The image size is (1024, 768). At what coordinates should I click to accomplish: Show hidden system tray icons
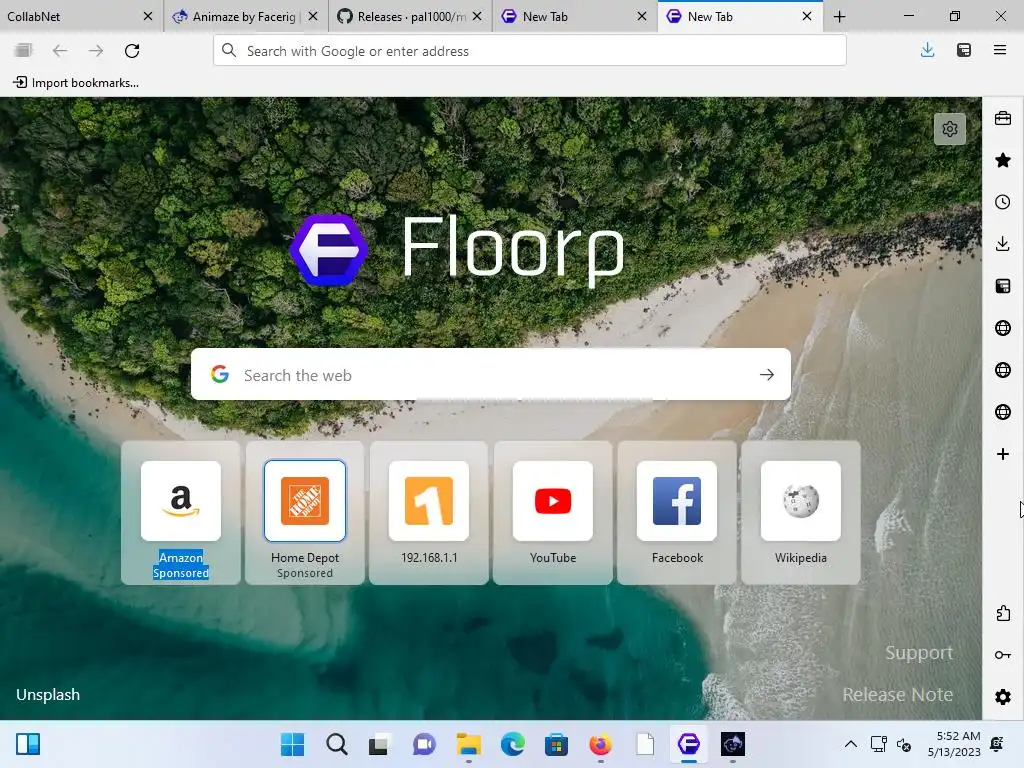850,744
